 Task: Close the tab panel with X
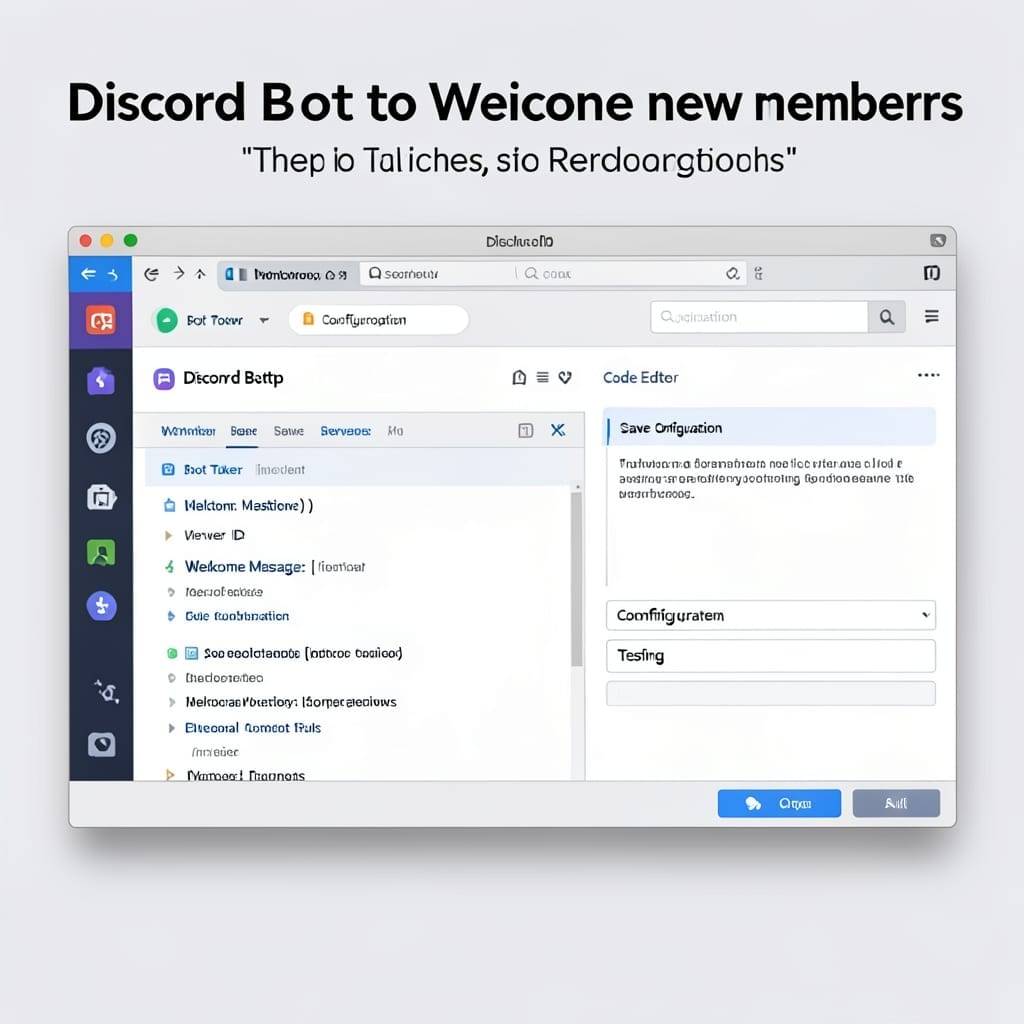558,430
